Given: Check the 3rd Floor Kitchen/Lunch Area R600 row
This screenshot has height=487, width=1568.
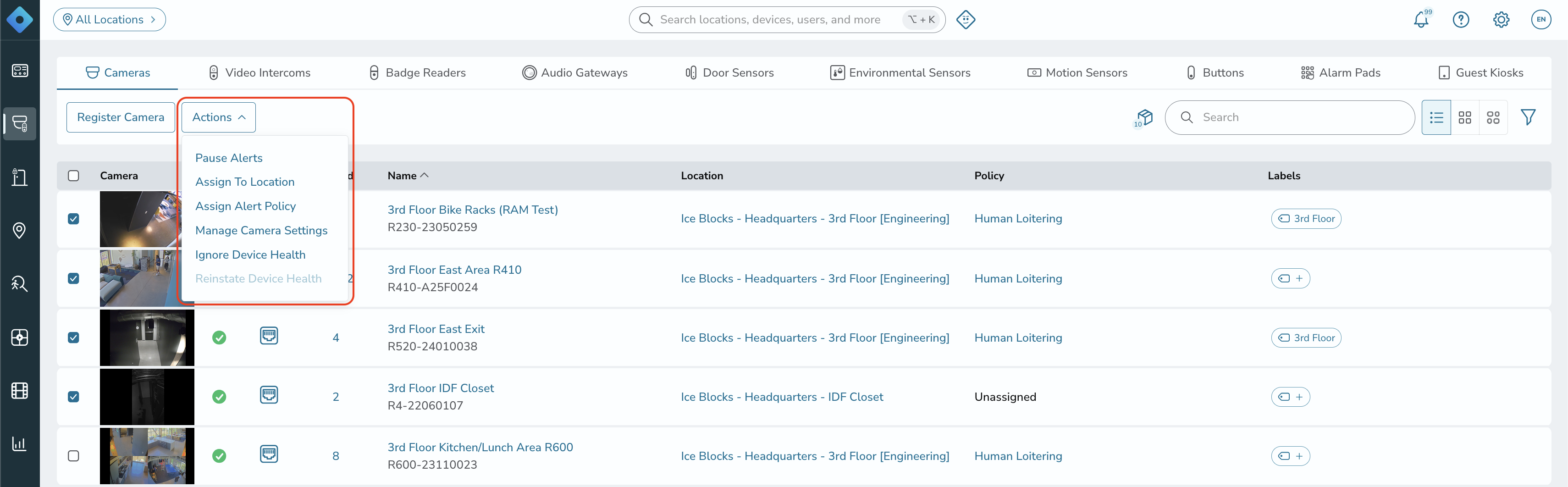Looking at the screenshot, I should (74, 455).
